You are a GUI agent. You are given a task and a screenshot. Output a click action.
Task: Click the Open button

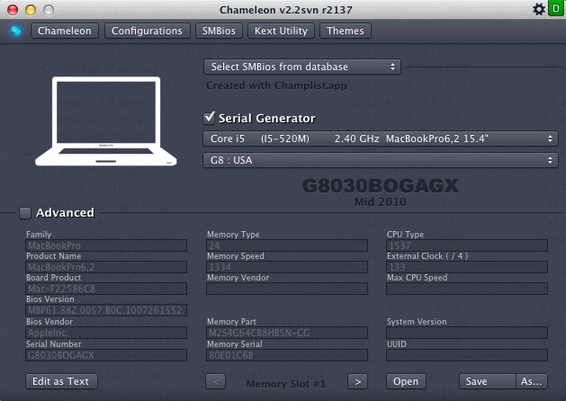pos(406,382)
